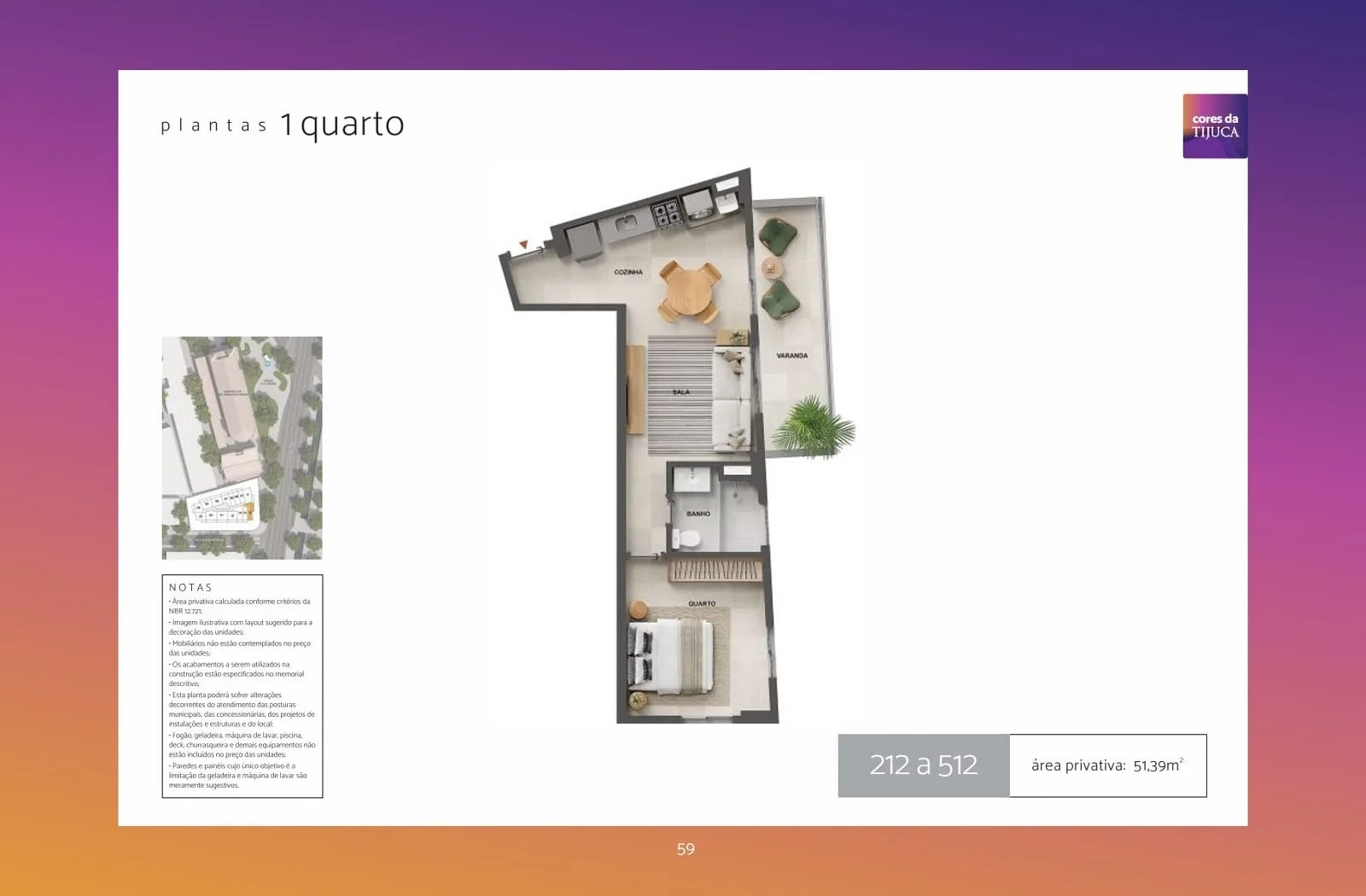This screenshot has height=896, width=1366.
Task: Click the note beginning 'Paredes e painéis'
Action: [238, 775]
